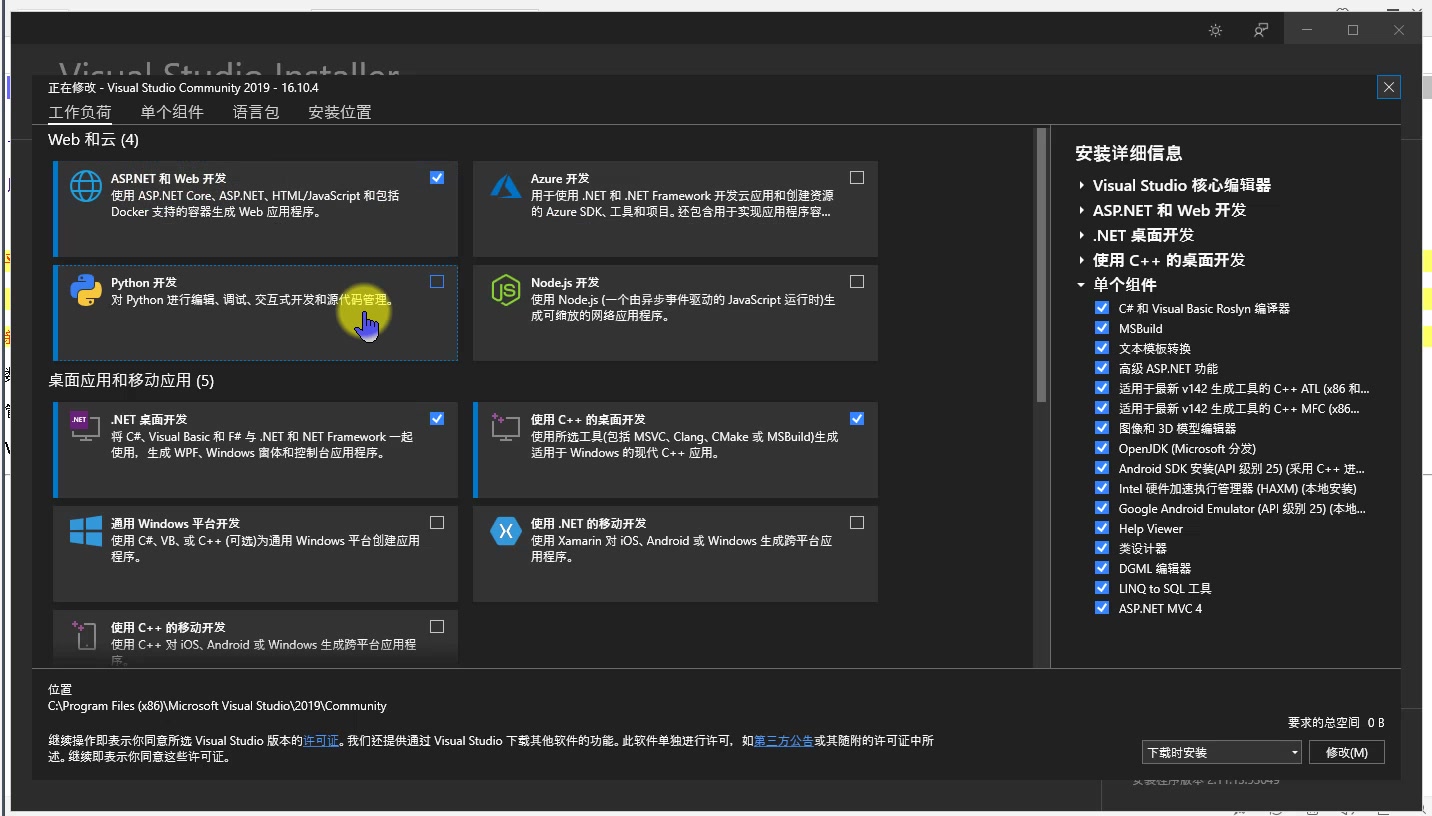The image size is (1432, 816).
Task: Uncheck the DGML 编辑器 component
Action: [x=1102, y=568]
